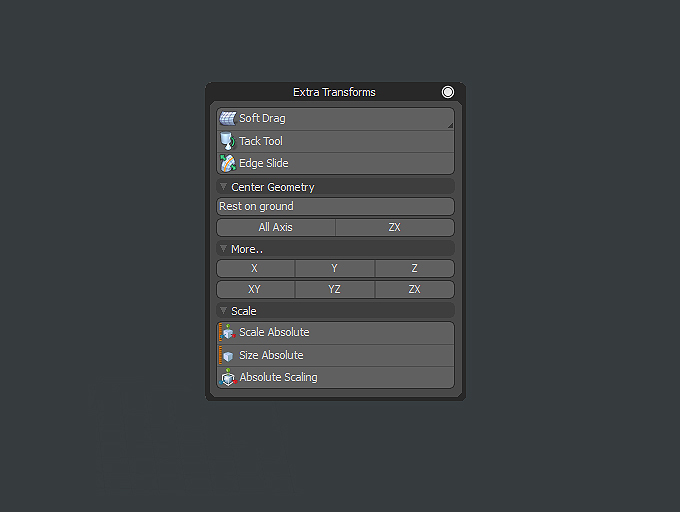Center geometry on All Axis
Screen dimensions: 680x512
pyautogui.click(x=276, y=227)
